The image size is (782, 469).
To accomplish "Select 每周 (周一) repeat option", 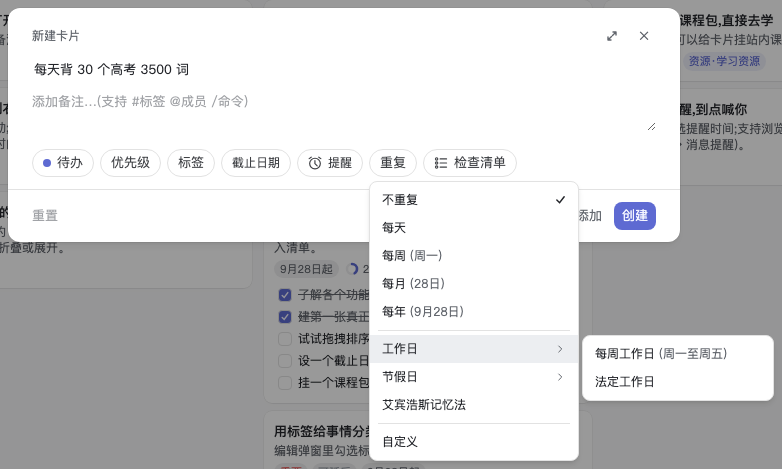I will pyautogui.click(x=474, y=256).
